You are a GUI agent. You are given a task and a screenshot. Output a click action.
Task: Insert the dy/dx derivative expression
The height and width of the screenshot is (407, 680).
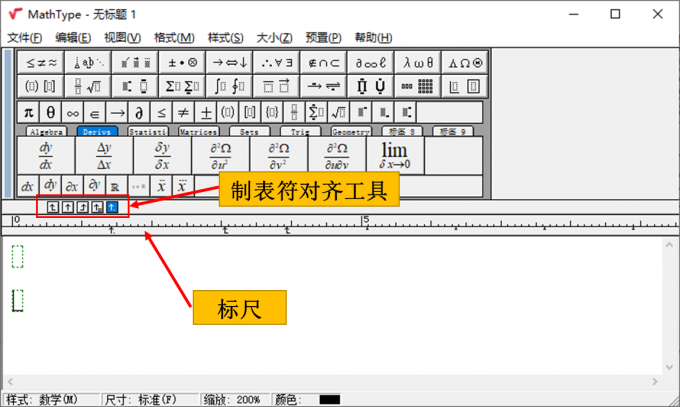pos(46,155)
